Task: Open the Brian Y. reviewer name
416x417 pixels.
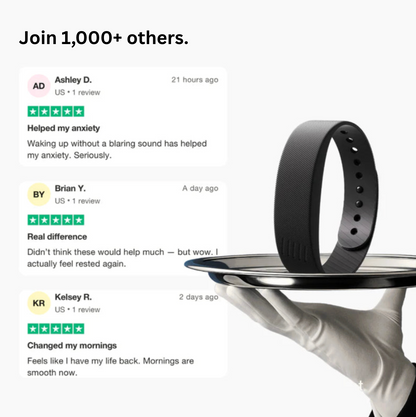Action: coord(70,189)
